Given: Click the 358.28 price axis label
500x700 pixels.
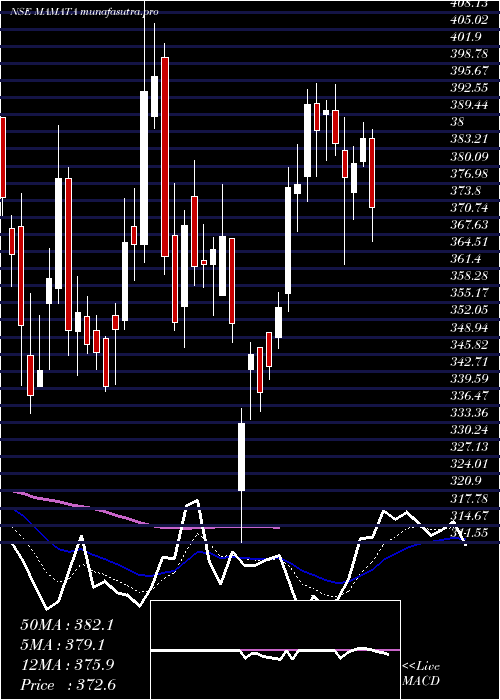Looking at the screenshot, I should point(469,276).
